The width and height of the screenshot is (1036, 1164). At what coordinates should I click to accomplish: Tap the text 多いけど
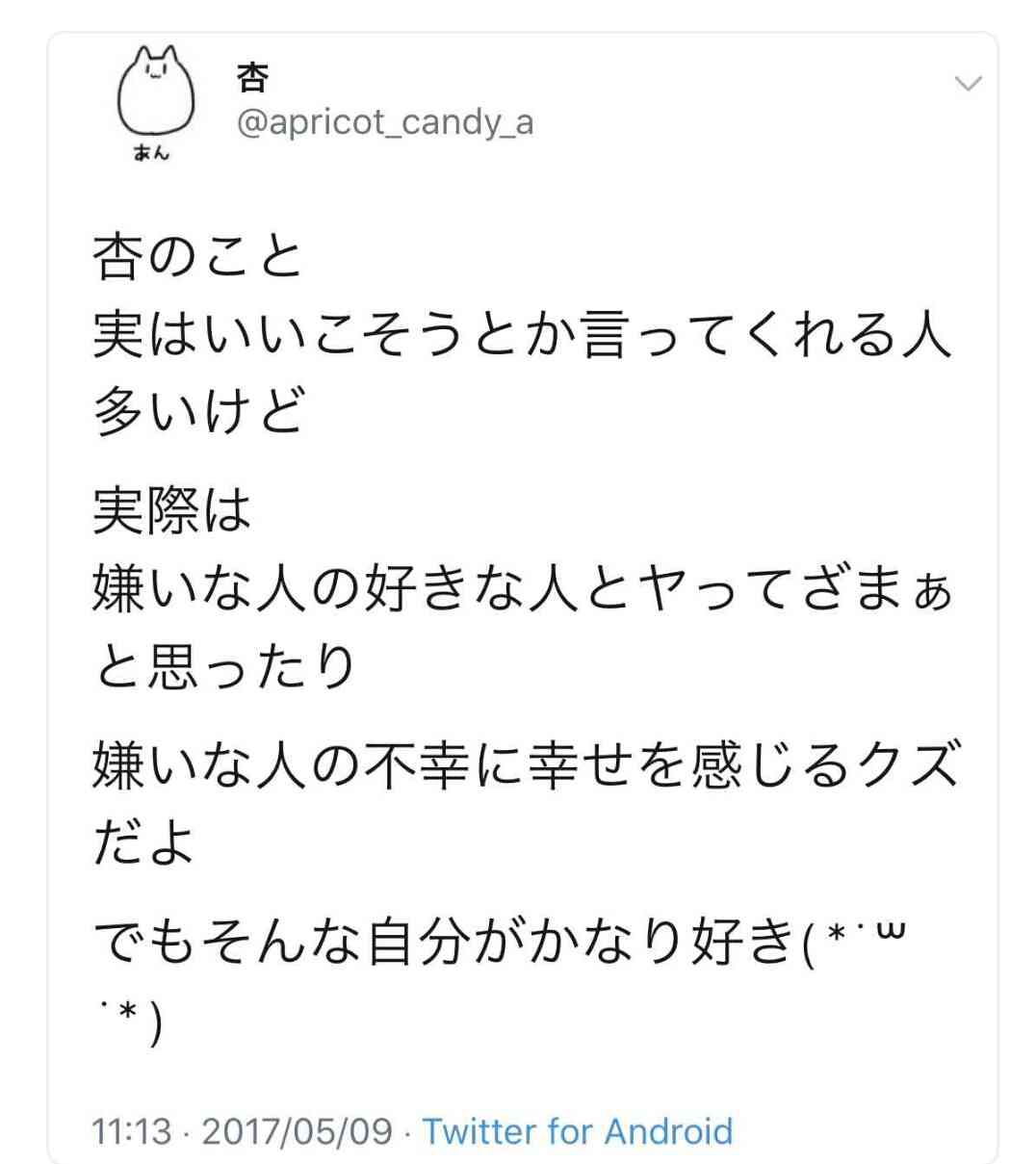198,410
